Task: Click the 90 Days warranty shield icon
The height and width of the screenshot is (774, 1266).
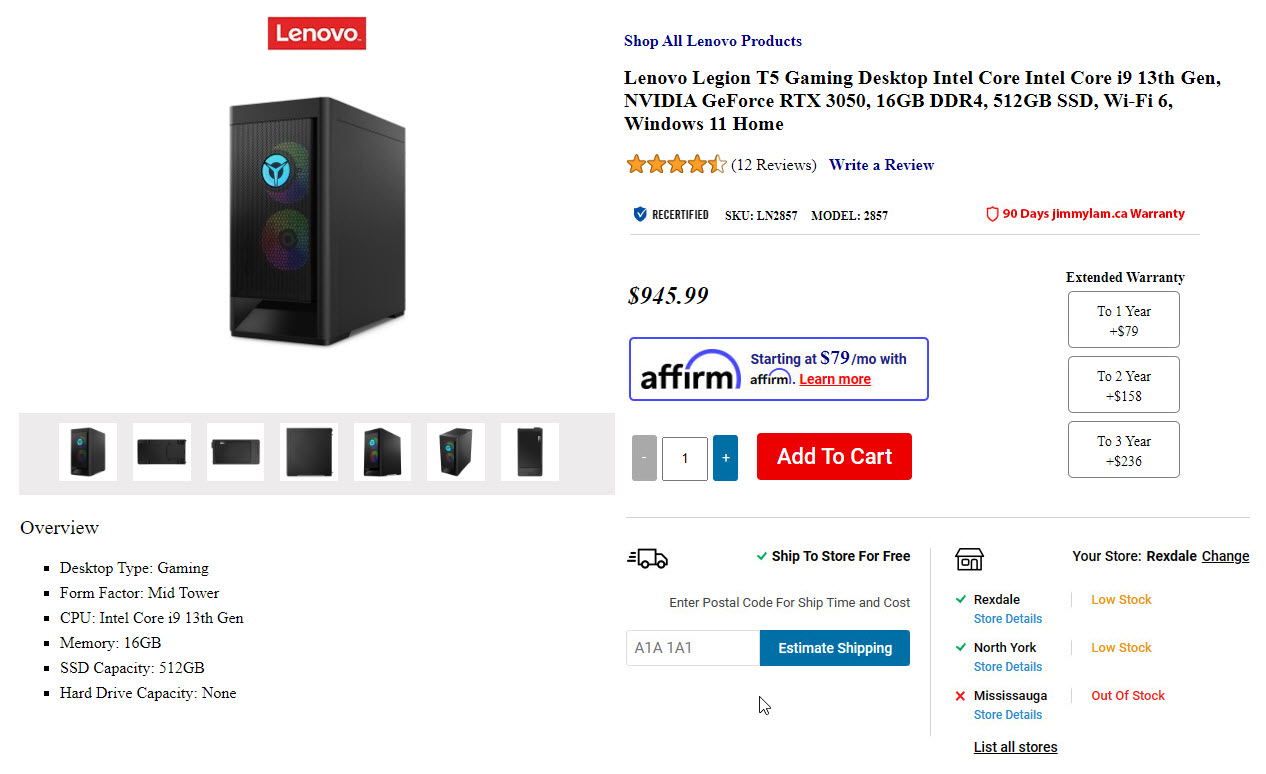Action: [x=992, y=214]
